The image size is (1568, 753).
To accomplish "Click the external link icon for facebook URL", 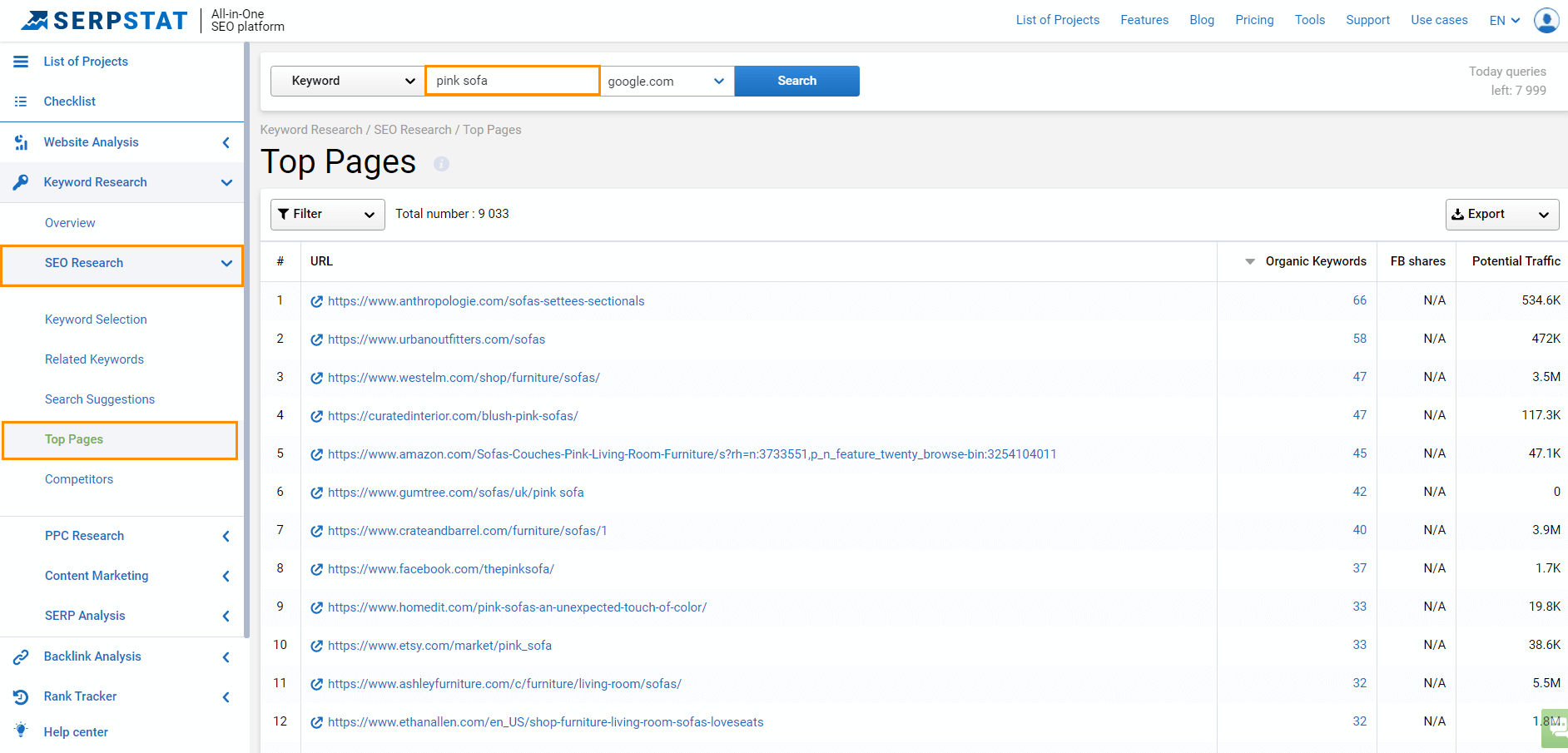I will 316,569.
